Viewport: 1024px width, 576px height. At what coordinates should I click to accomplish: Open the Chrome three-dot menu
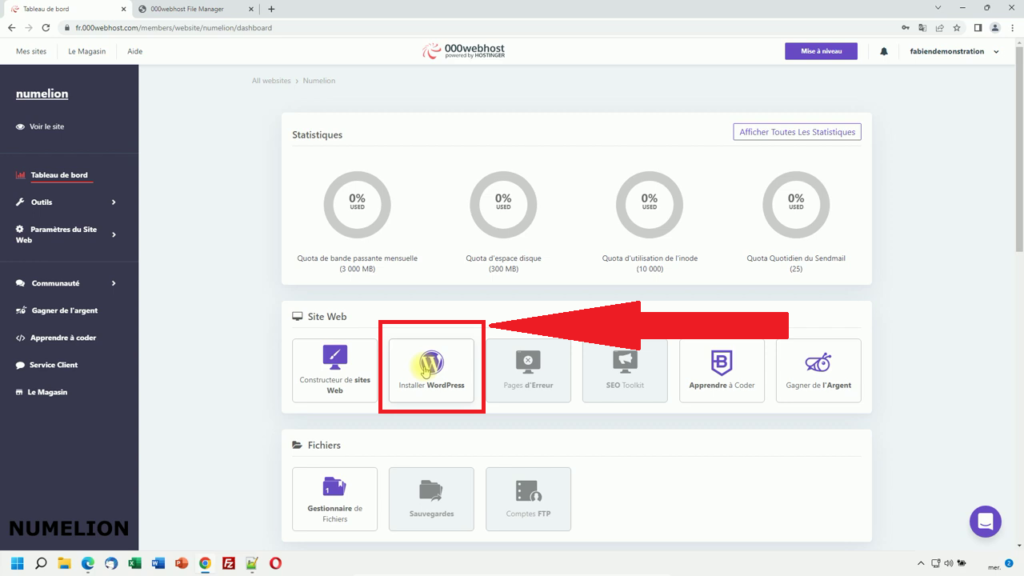[1012, 27]
